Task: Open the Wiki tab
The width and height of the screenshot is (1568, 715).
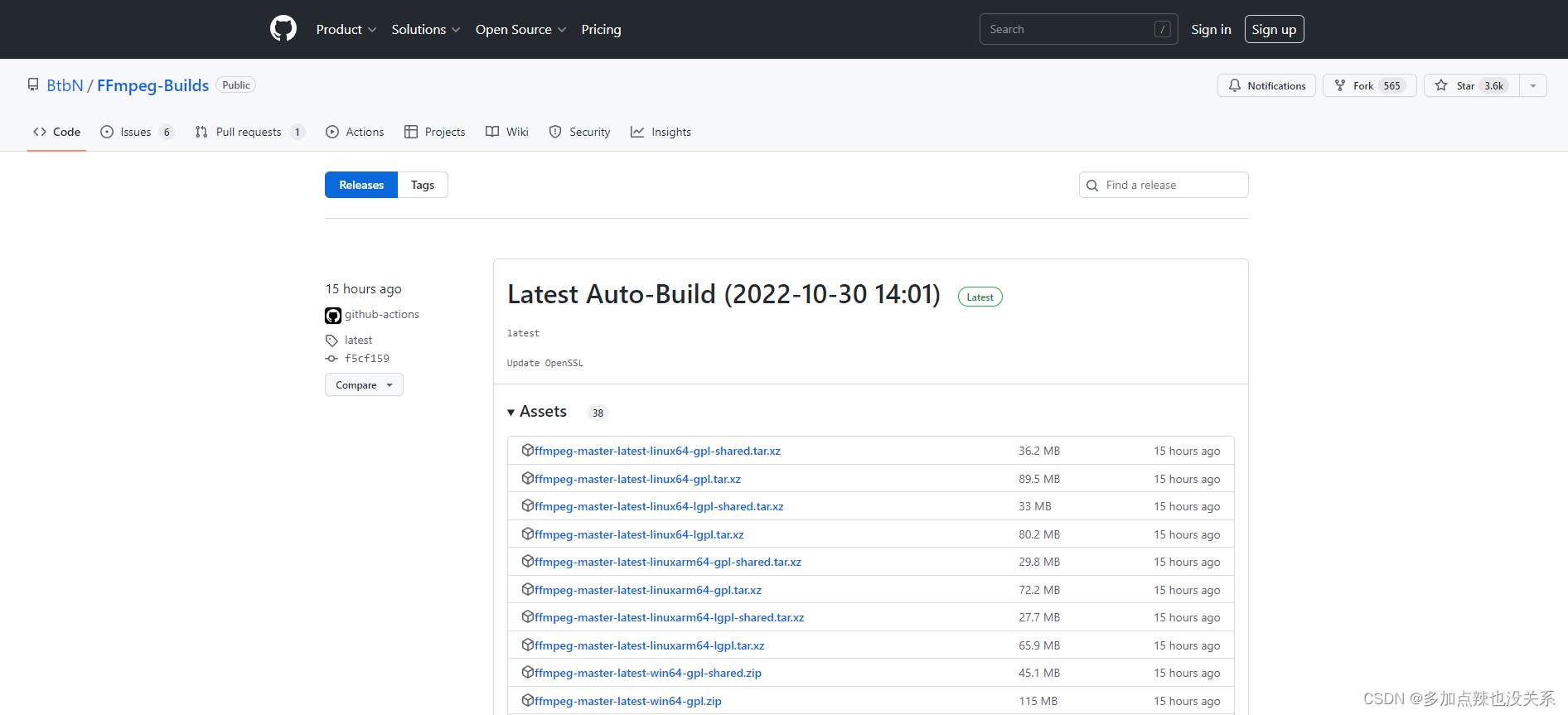Action: pyautogui.click(x=506, y=132)
